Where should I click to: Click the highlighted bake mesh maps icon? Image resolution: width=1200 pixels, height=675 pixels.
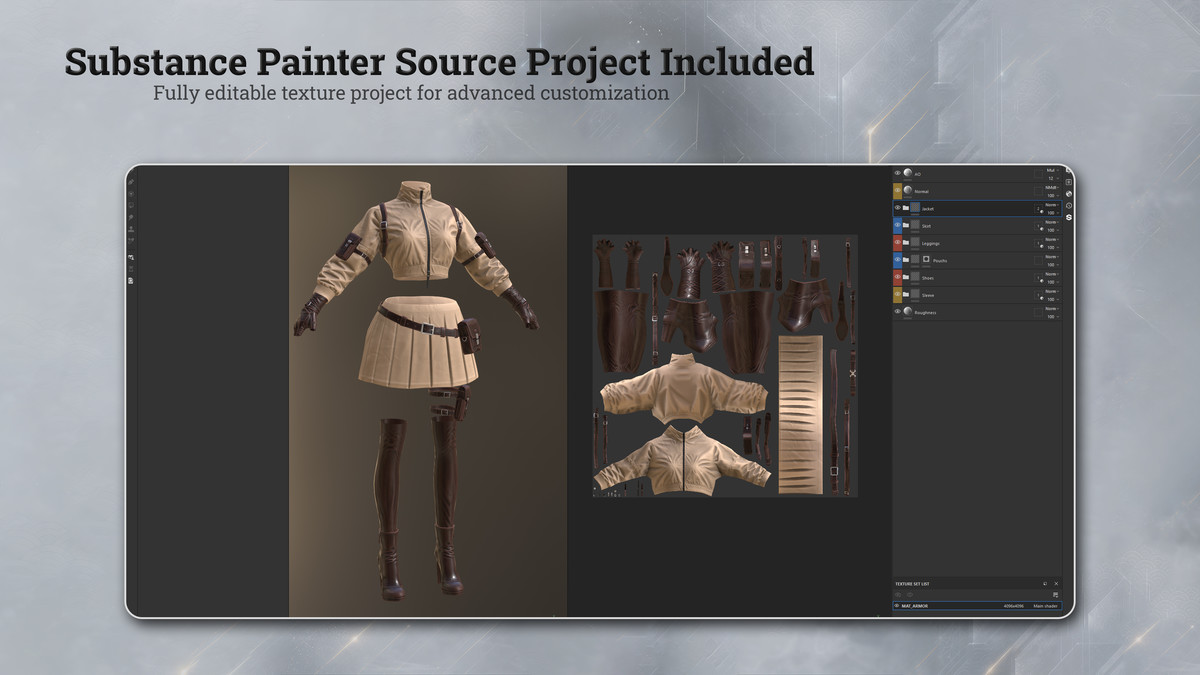coord(131,257)
